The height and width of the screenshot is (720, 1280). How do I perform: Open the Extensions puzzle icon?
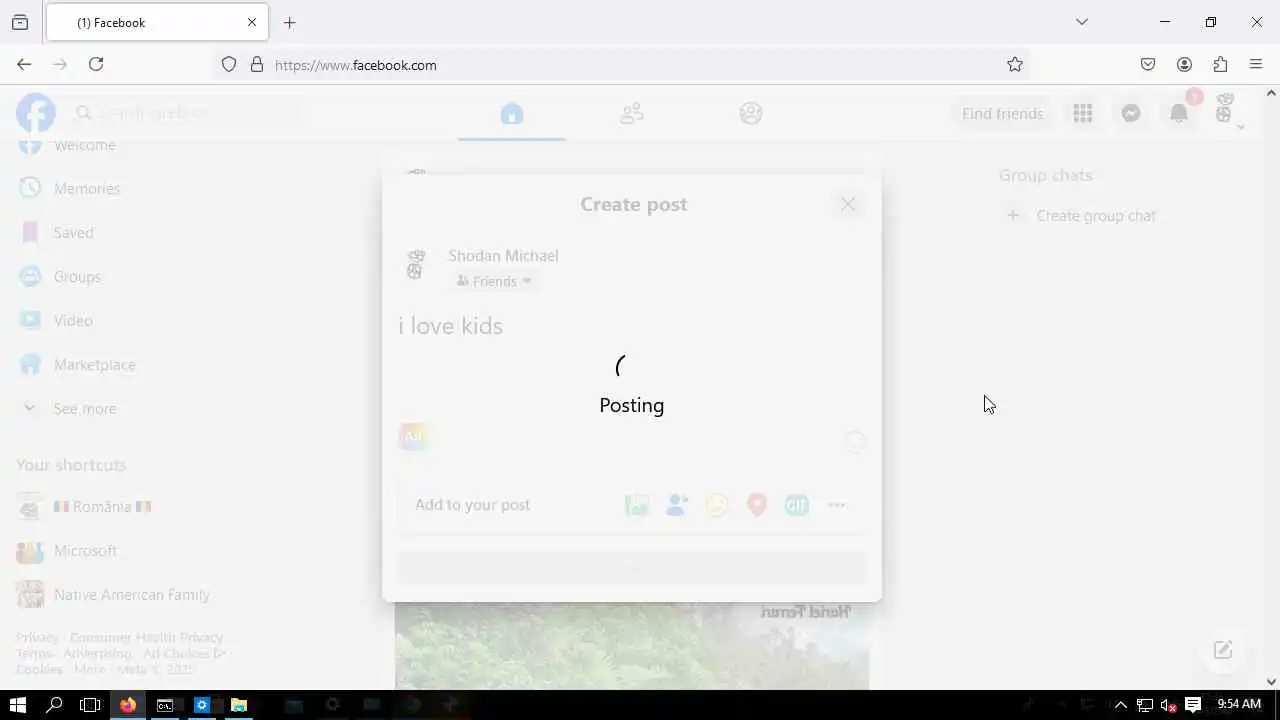click(1220, 65)
